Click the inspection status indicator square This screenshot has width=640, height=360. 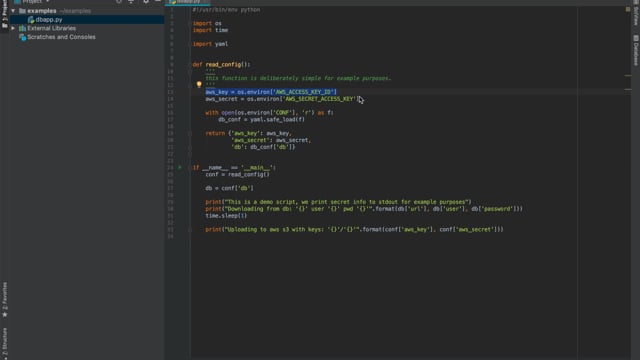(x=628, y=9)
